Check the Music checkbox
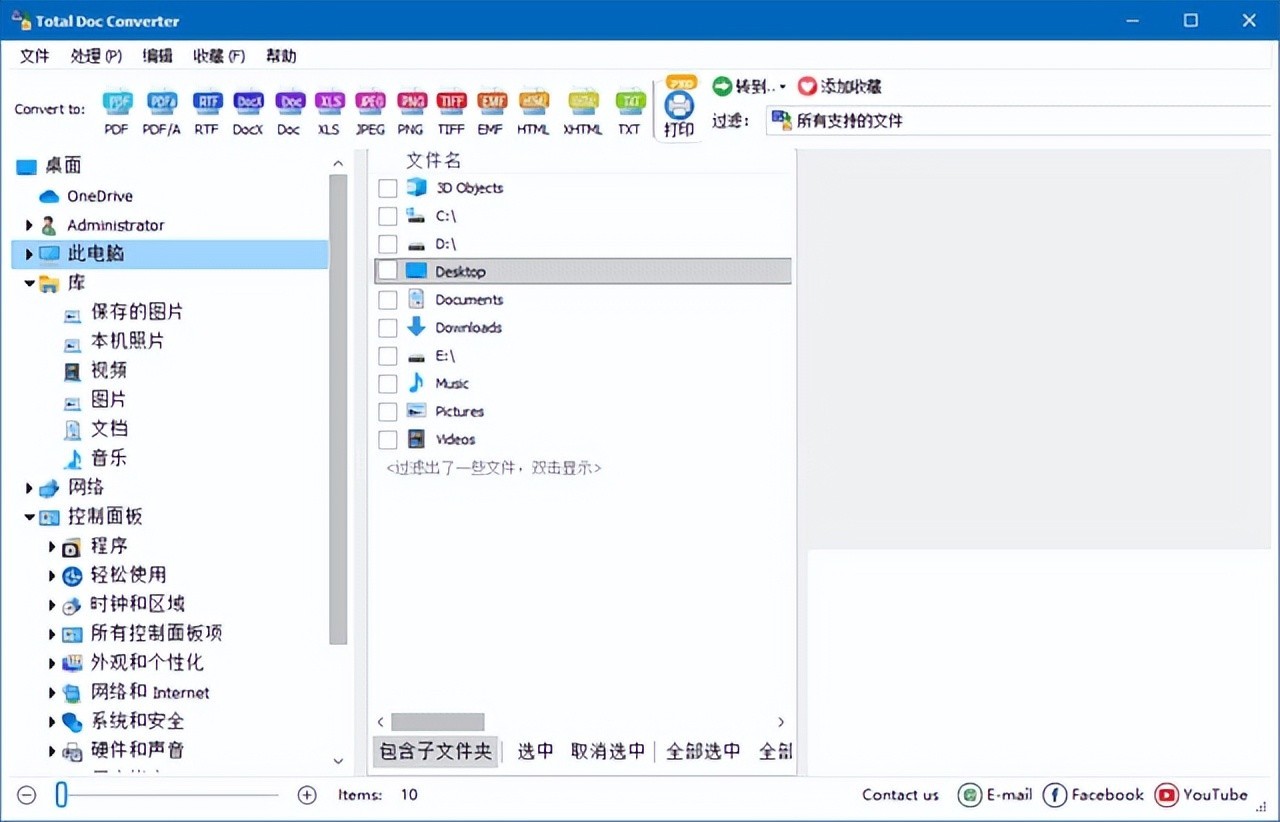Image resolution: width=1280 pixels, height=822 pixels. pos(388,384)
